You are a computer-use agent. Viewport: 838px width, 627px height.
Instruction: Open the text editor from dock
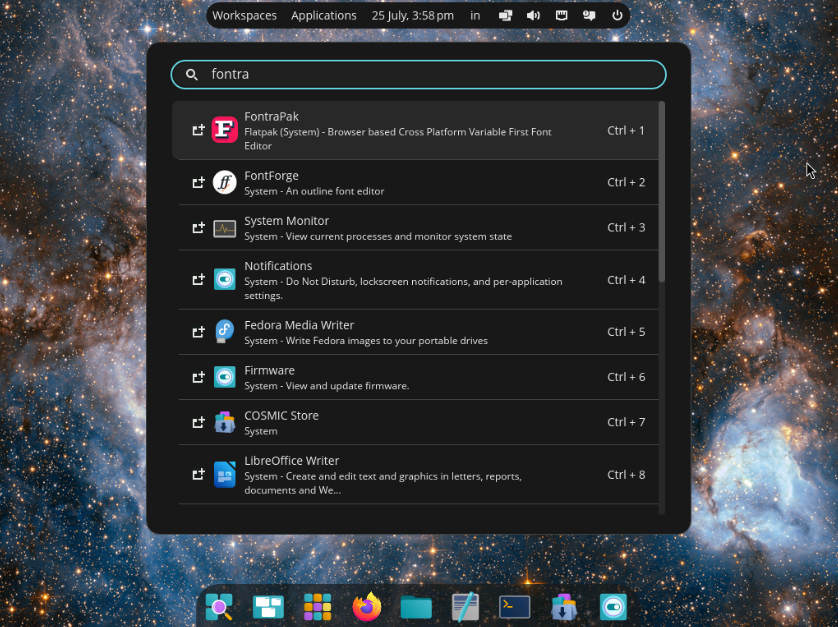click(465, 607)
